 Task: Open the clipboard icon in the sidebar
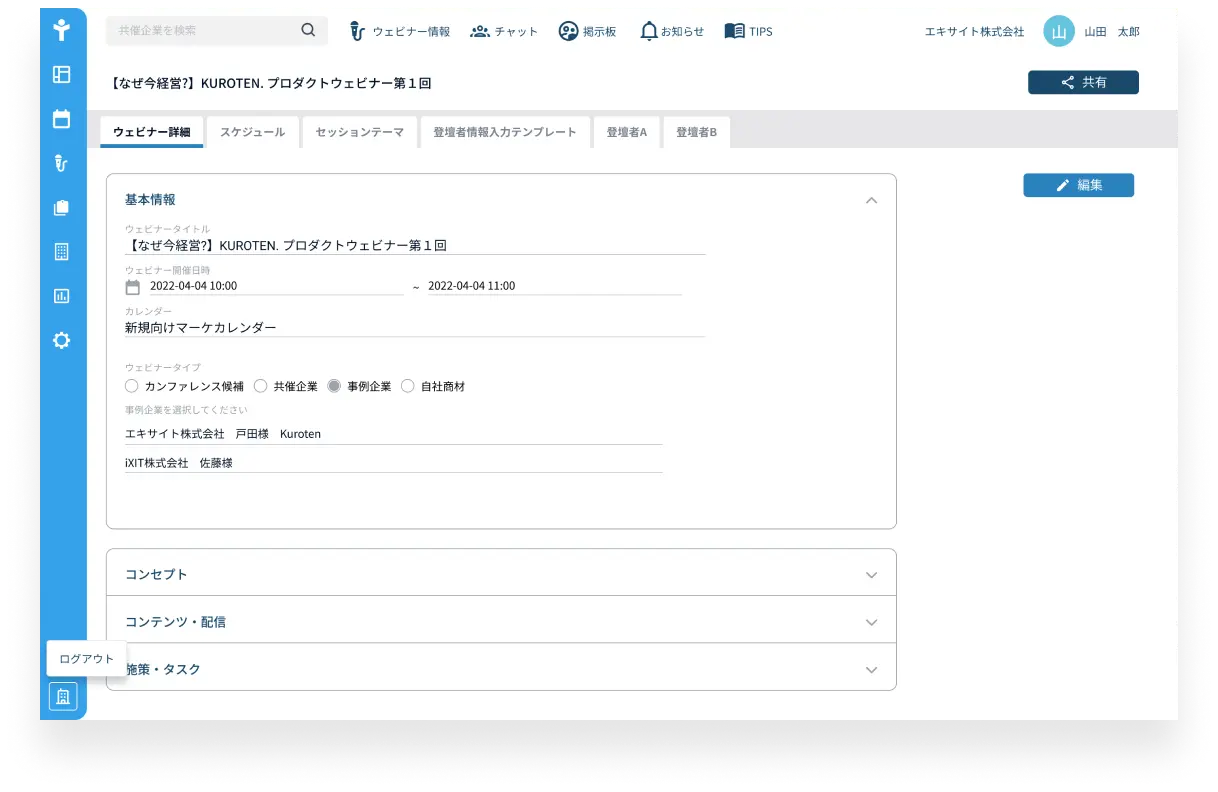pos(62,208)
